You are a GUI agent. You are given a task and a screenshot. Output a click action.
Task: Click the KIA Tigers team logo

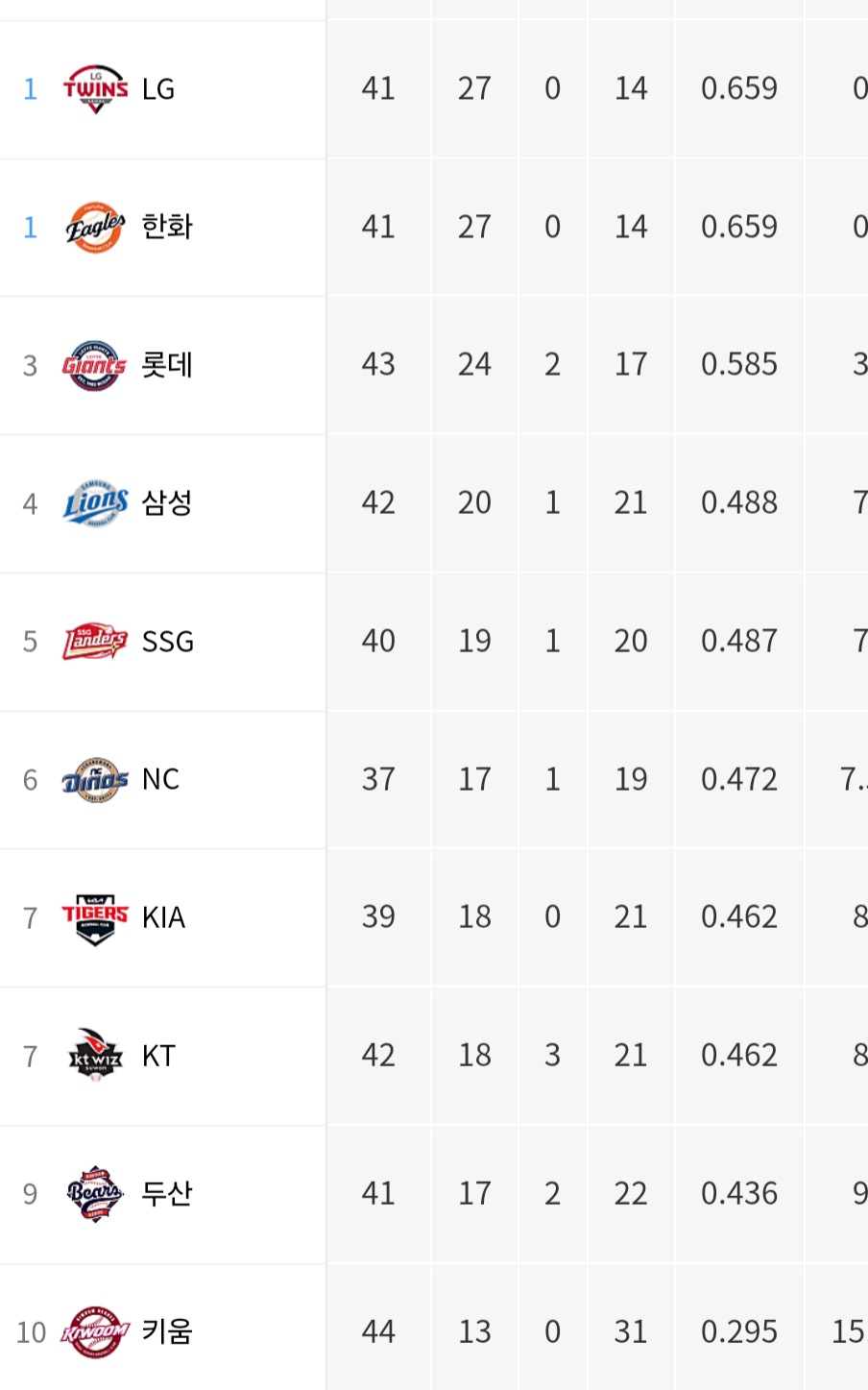(x=95, y=918)
